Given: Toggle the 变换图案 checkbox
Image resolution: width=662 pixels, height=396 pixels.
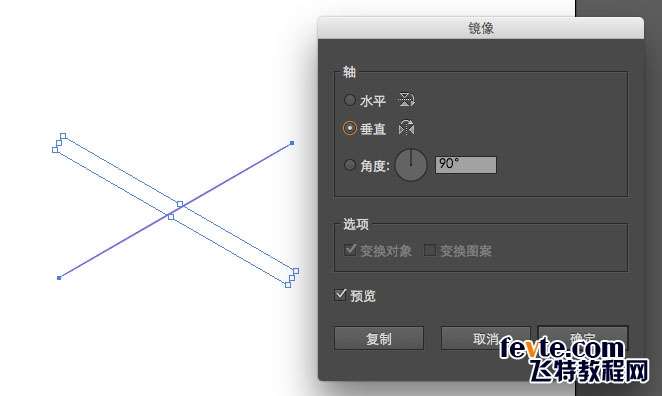Looking at the screenshot, I should point(430,251).
